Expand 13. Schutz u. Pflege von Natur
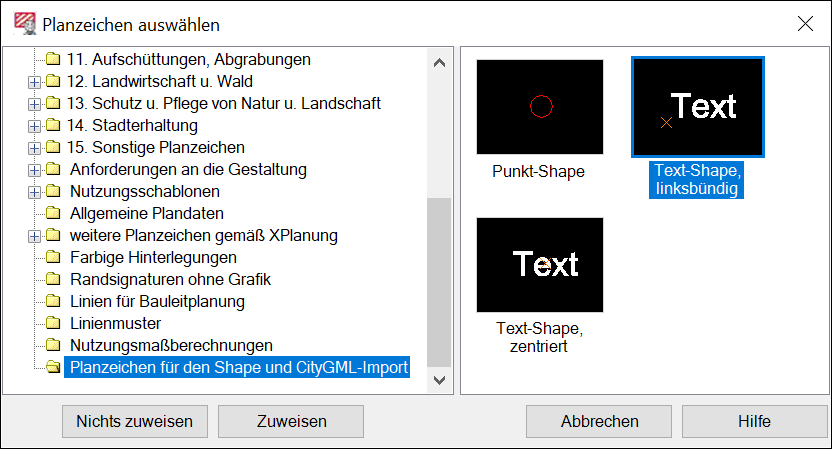The image size is (832, 449). tap(35, 104)
